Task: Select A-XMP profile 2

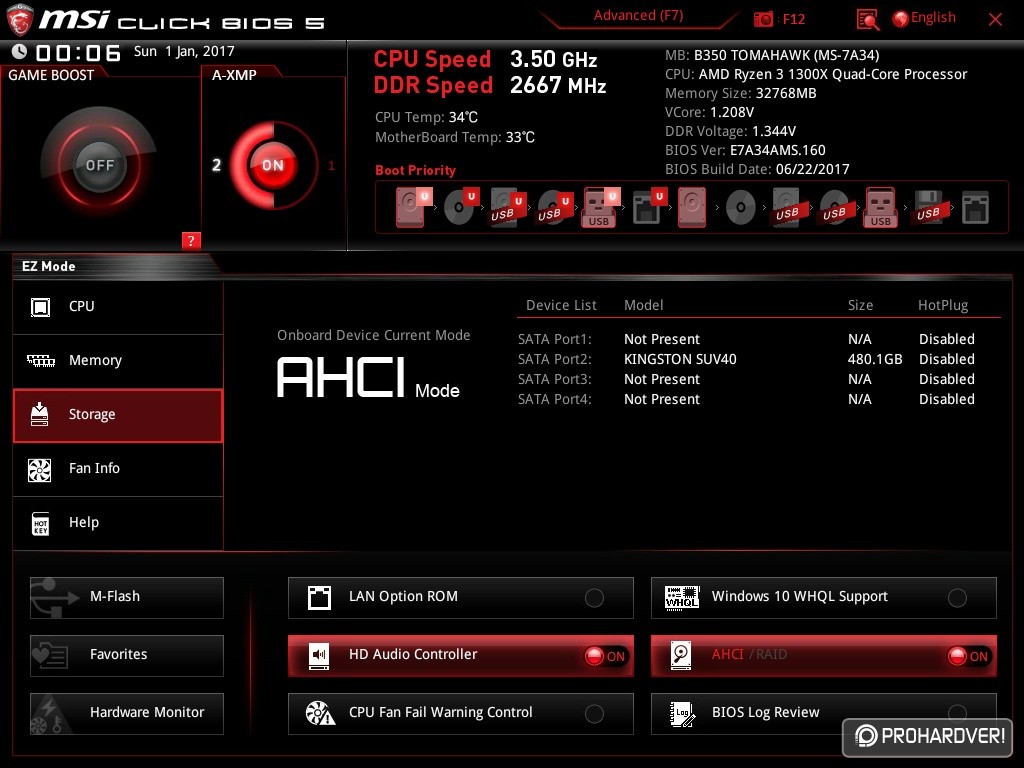Action: (x=216, y=165)
